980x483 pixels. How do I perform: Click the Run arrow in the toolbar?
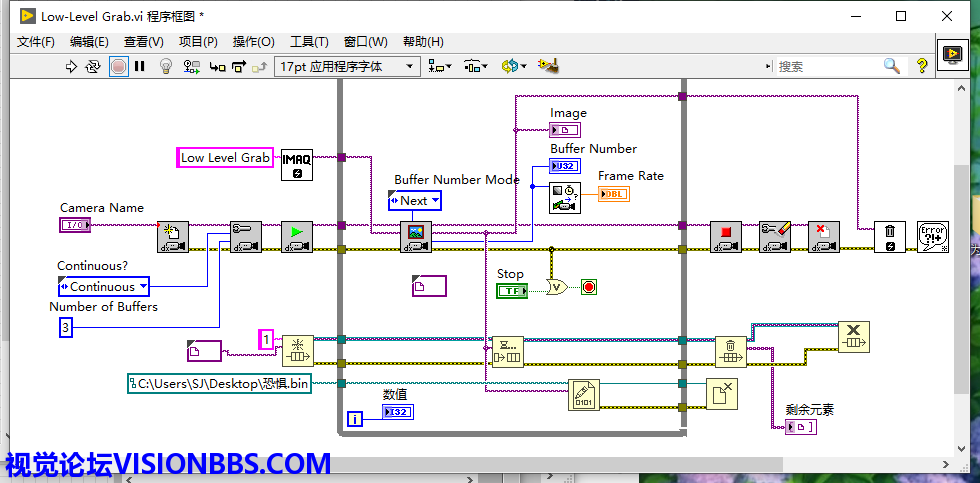coord(71,66)
